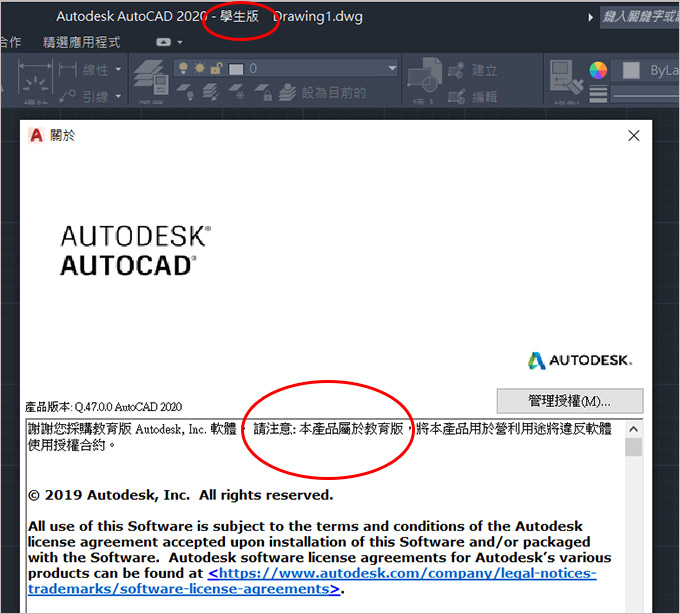Viewport: 680px width, 614px height.
Task: Click the Match Properties icon
Action: coord(566,78)
